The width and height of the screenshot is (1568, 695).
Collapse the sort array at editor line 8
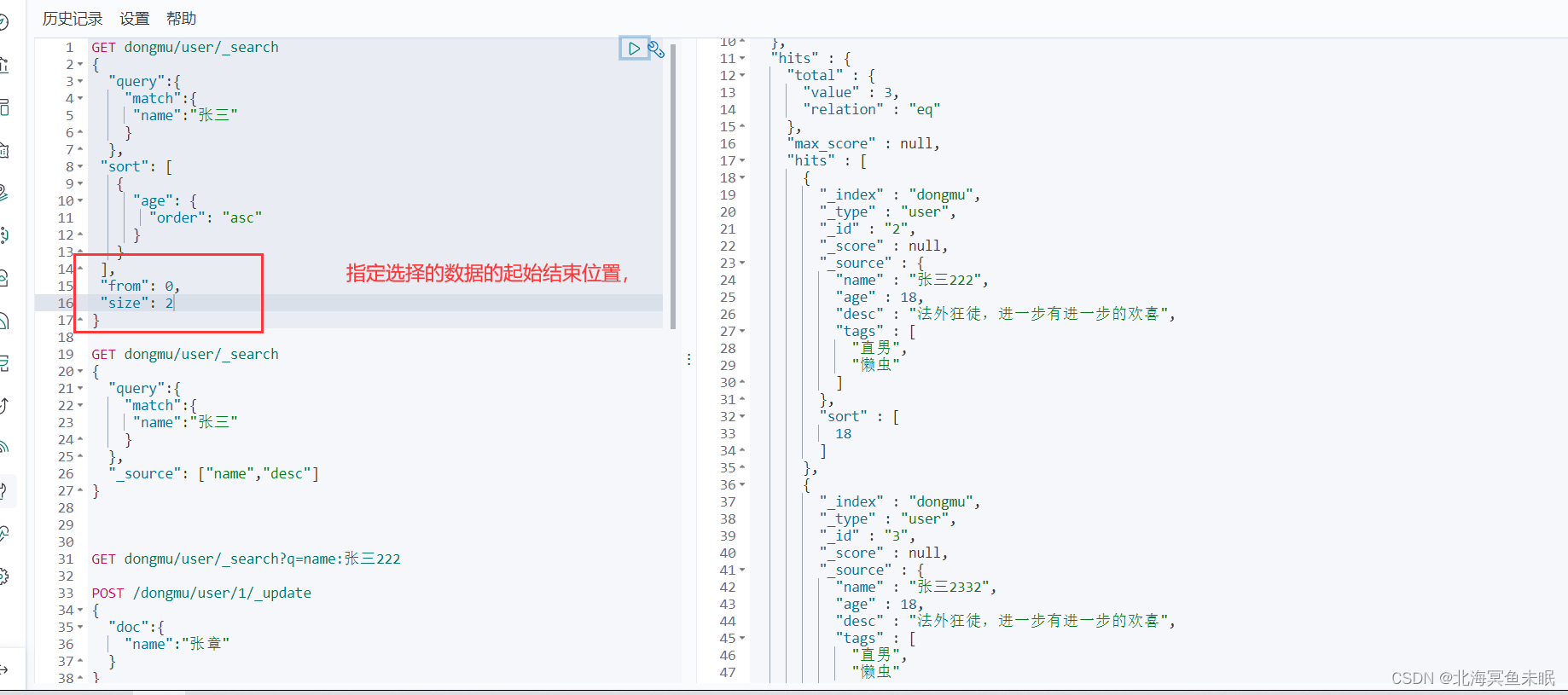80,167
